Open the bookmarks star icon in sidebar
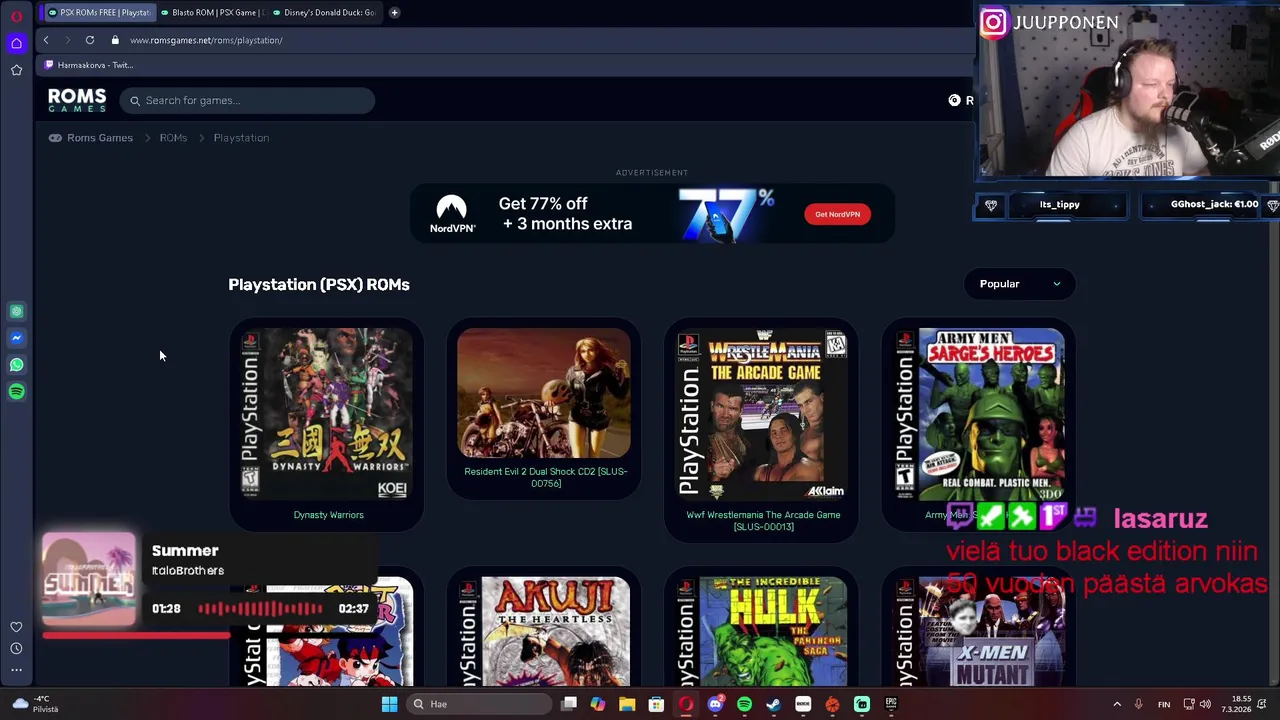The width and height of the screenshot is (1280, 720). [16, 70]
